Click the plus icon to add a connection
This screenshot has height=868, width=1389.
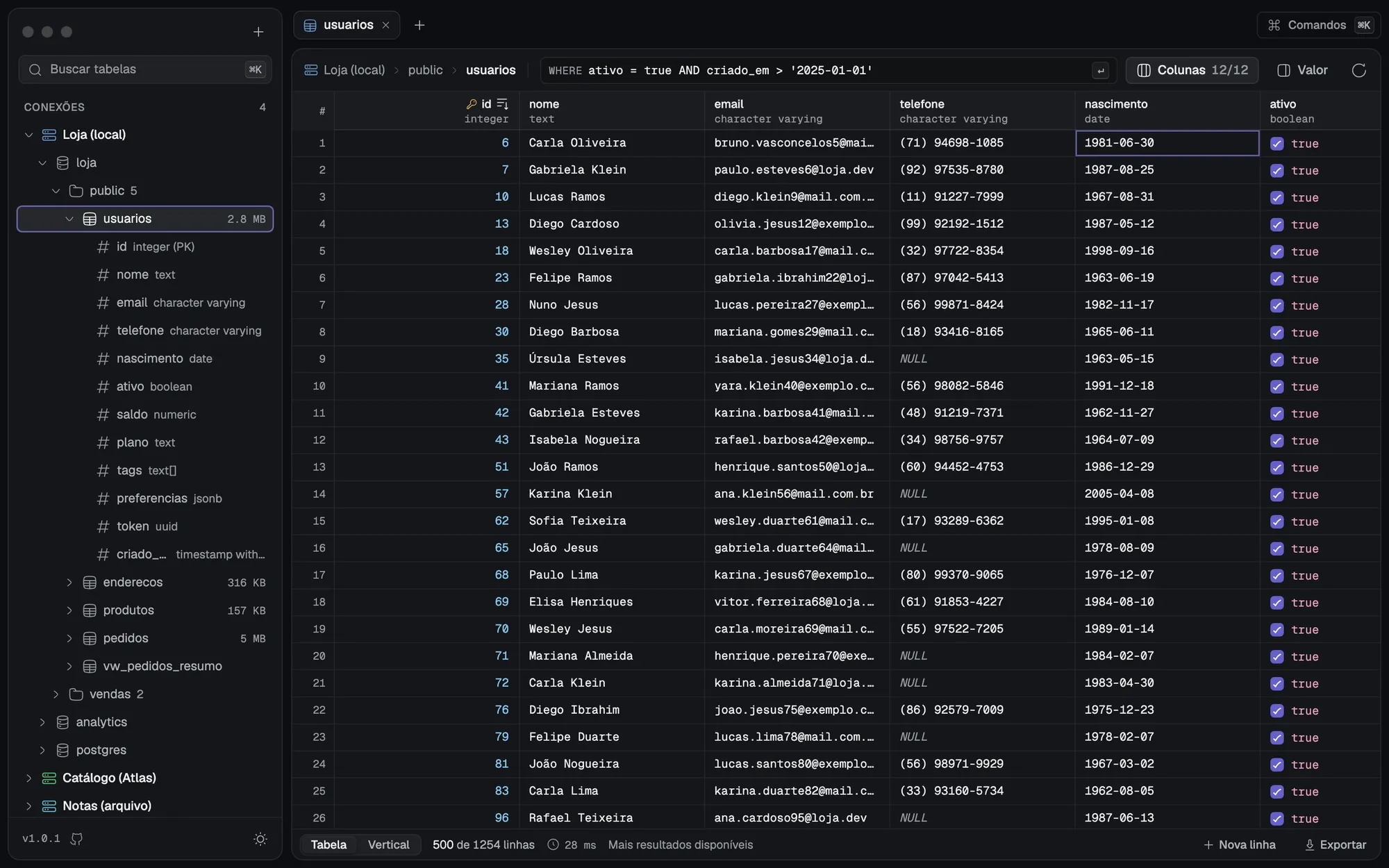(258, 32)
